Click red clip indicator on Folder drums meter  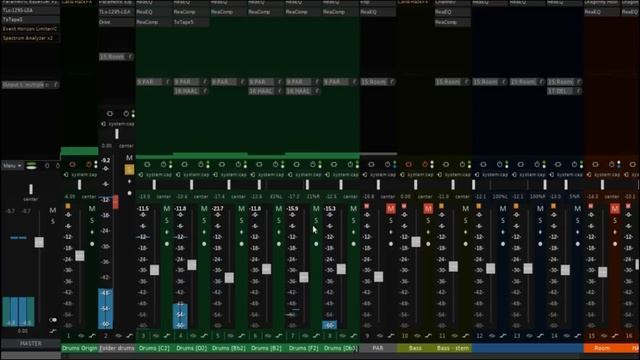[x=116, y=202]
